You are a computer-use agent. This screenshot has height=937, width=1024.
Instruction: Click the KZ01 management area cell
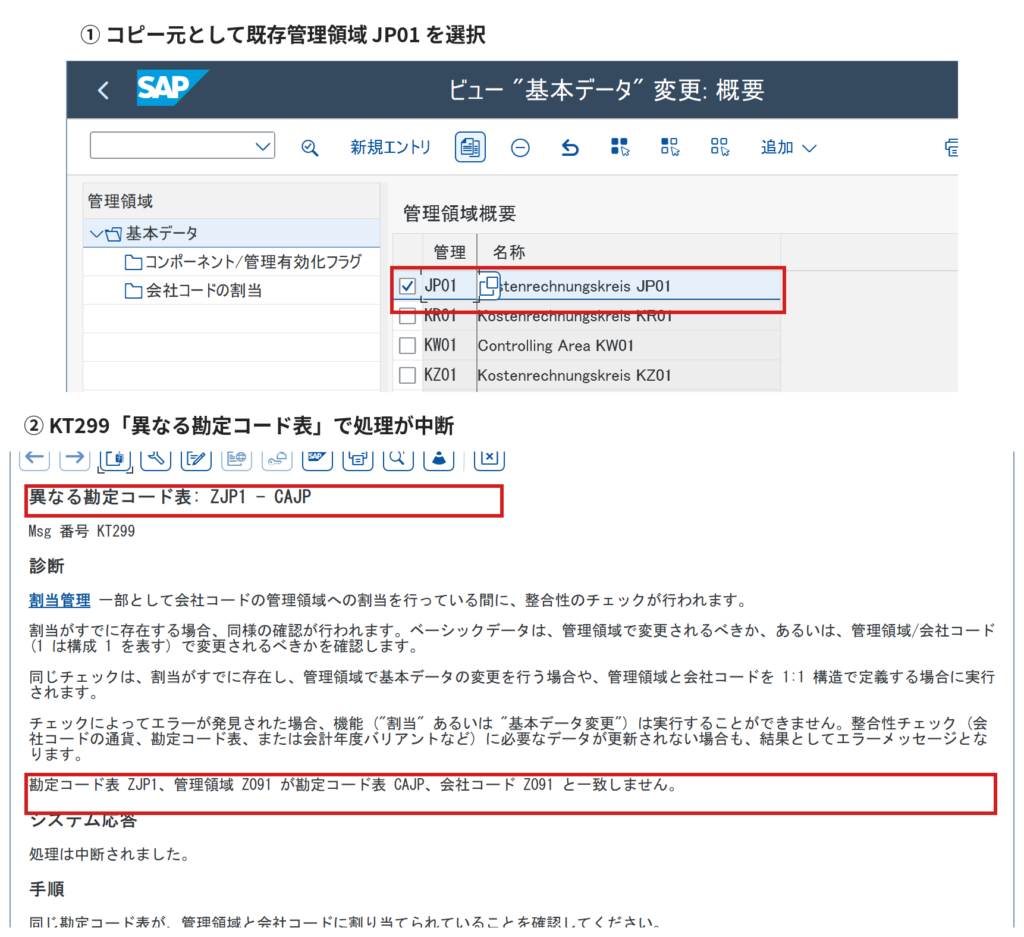click(449, 375)
